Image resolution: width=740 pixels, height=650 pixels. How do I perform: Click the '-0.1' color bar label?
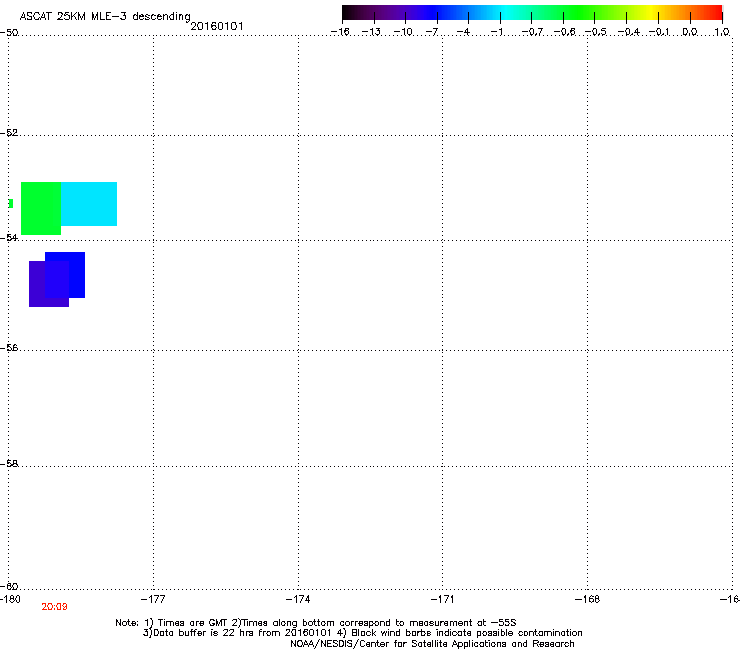[659, 32]
